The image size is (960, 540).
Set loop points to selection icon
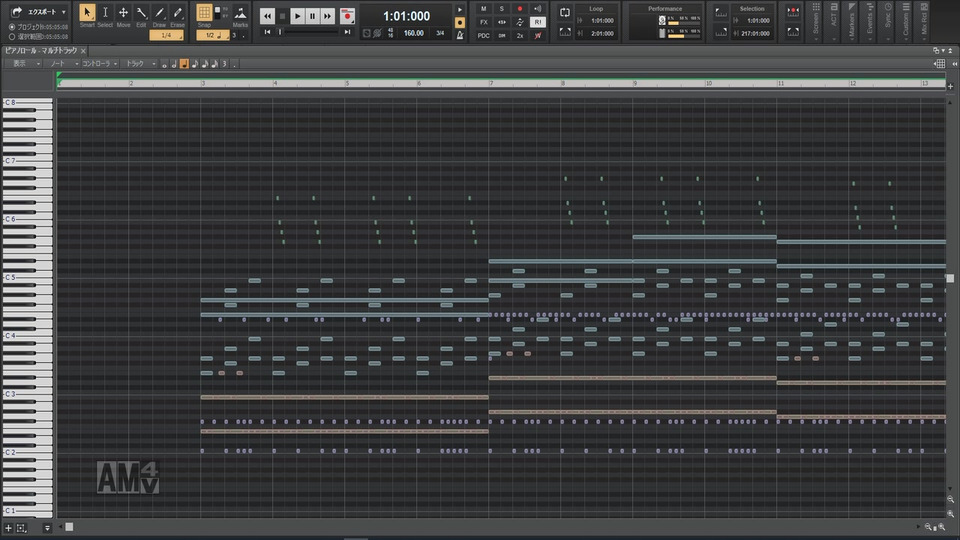[x=565, y=32]
